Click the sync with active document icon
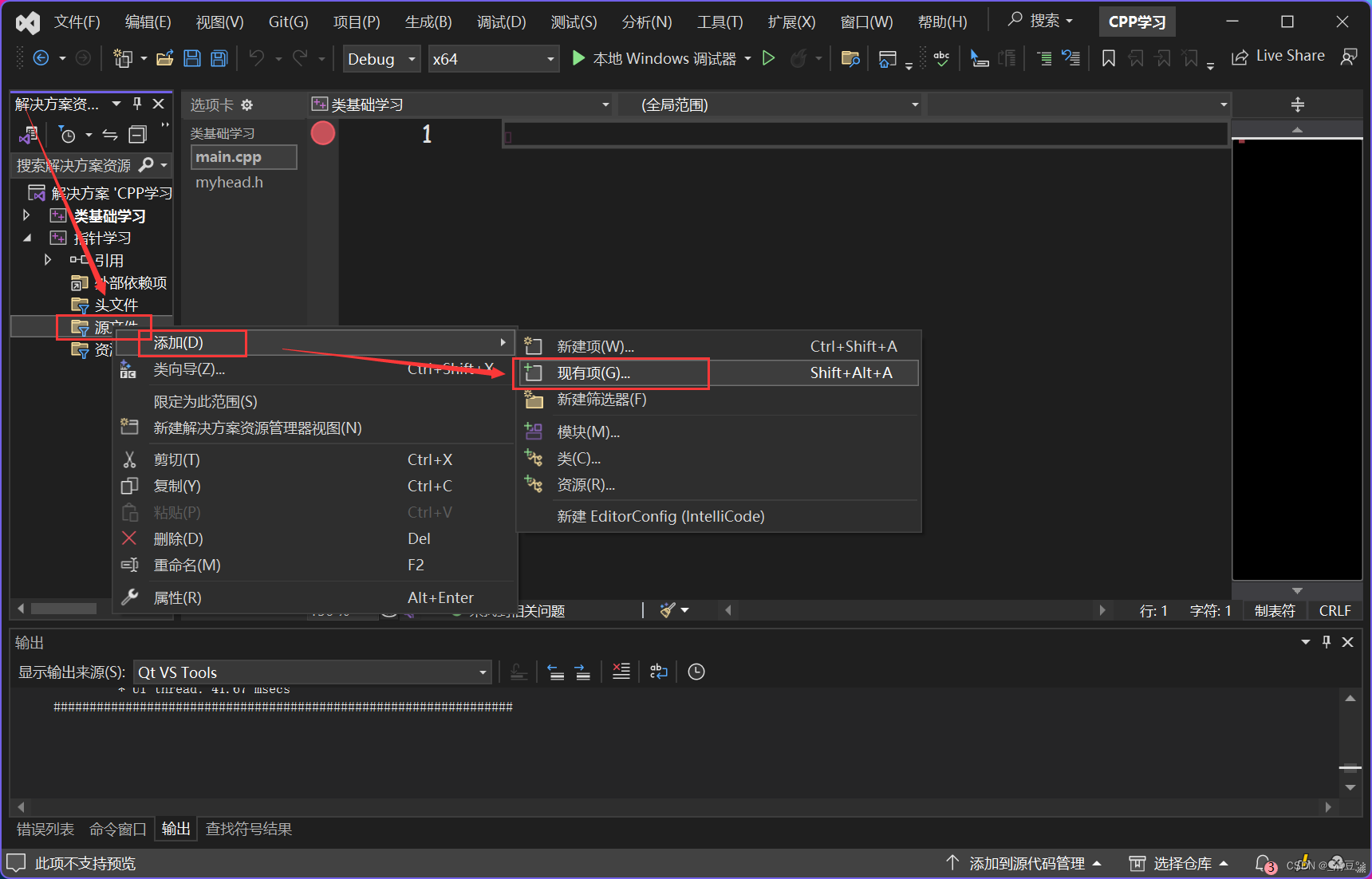The width and height of the screenshot is (1372, 879). pyautogui.click(x=110, y=135)
